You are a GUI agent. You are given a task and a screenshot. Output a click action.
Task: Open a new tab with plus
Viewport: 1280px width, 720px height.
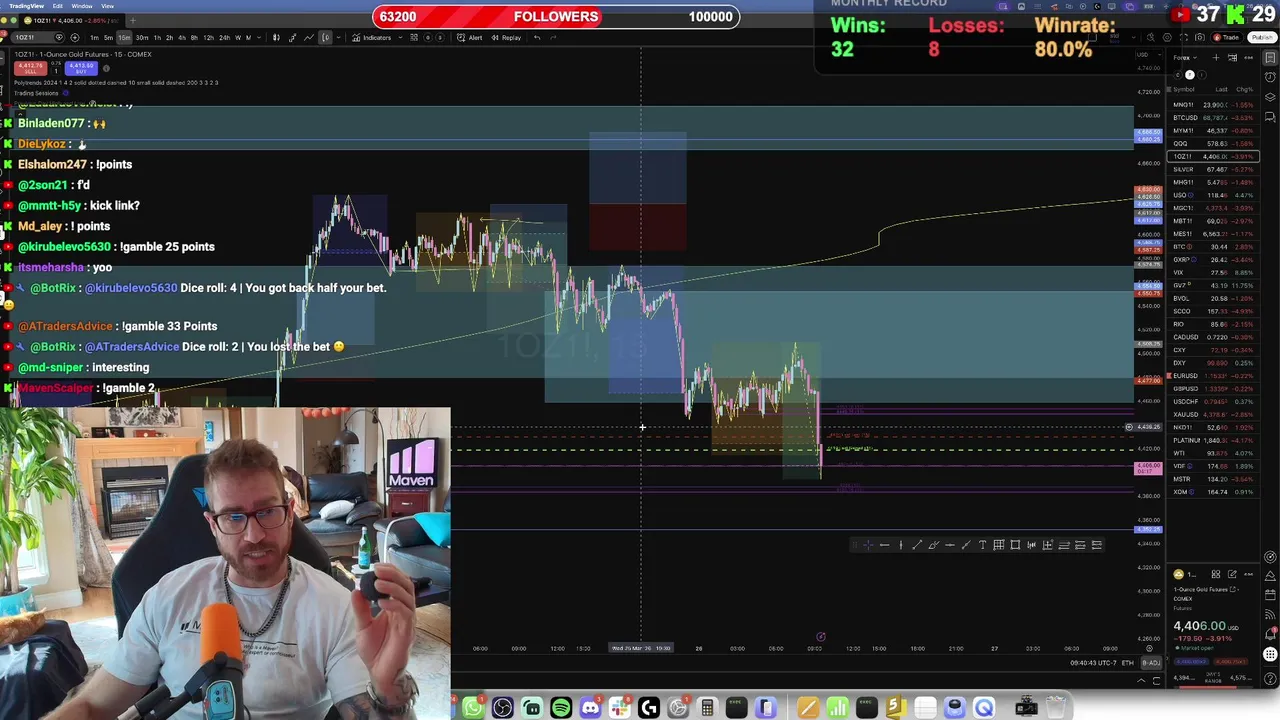pyautogui.click(x=132, y=20)
